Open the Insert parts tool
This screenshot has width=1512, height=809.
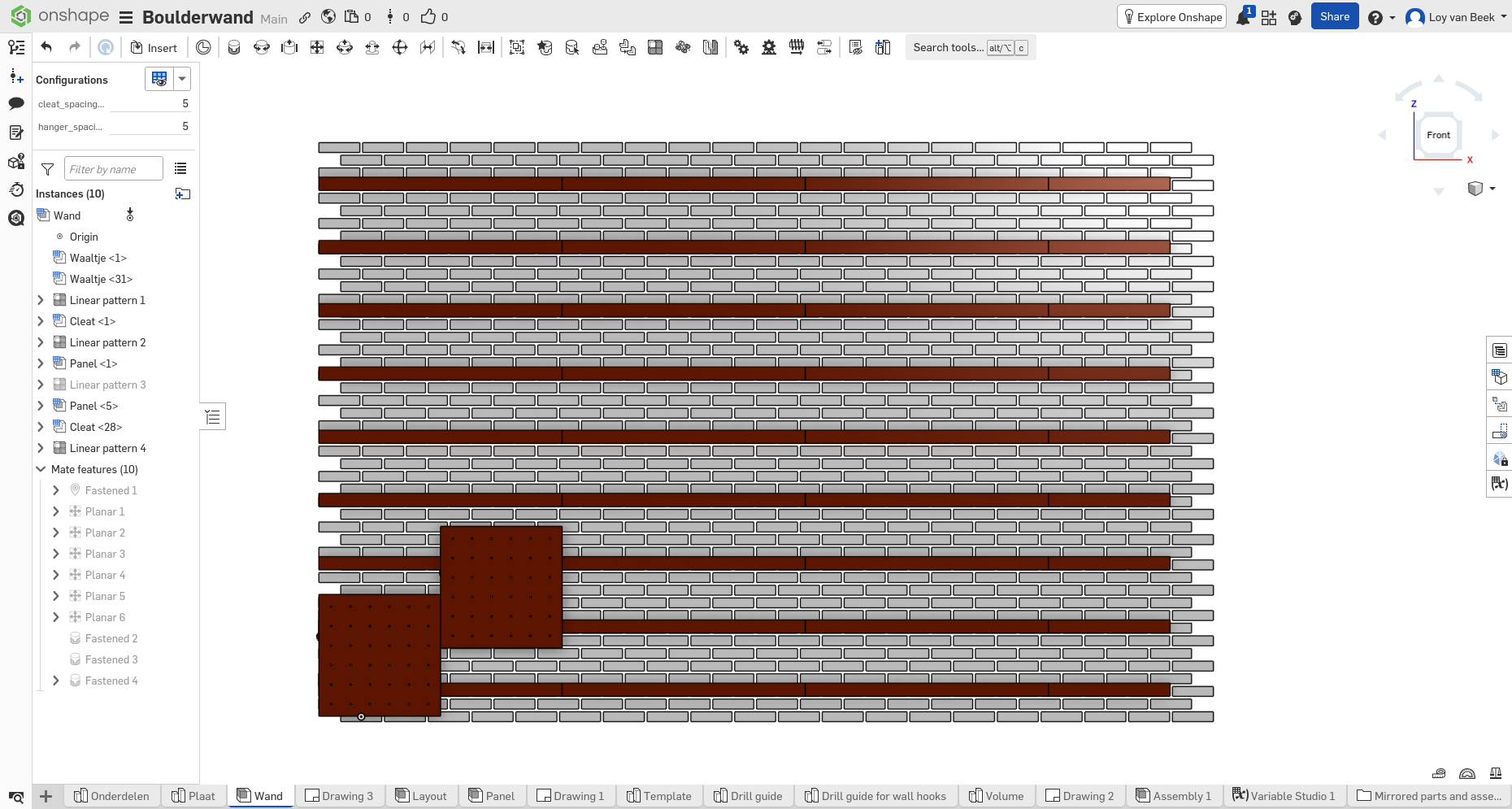(x=154, y=48)
